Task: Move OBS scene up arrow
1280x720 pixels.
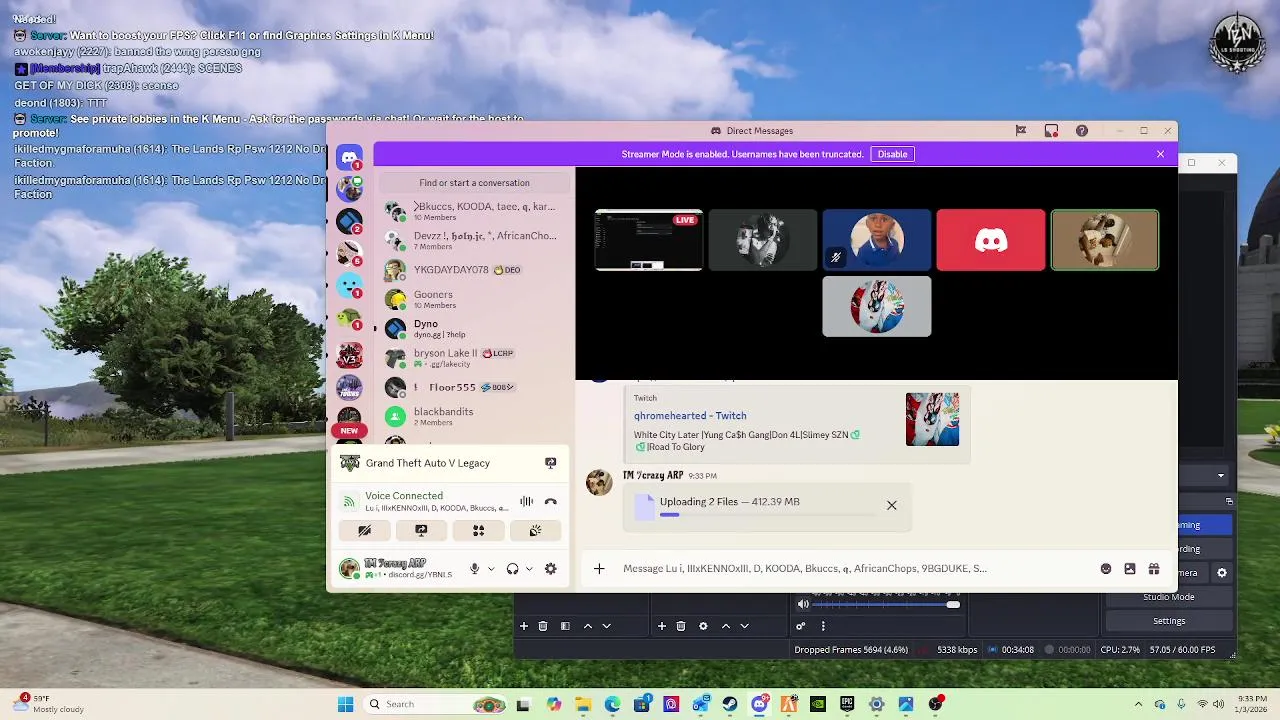Action: [x=588, y=626]
